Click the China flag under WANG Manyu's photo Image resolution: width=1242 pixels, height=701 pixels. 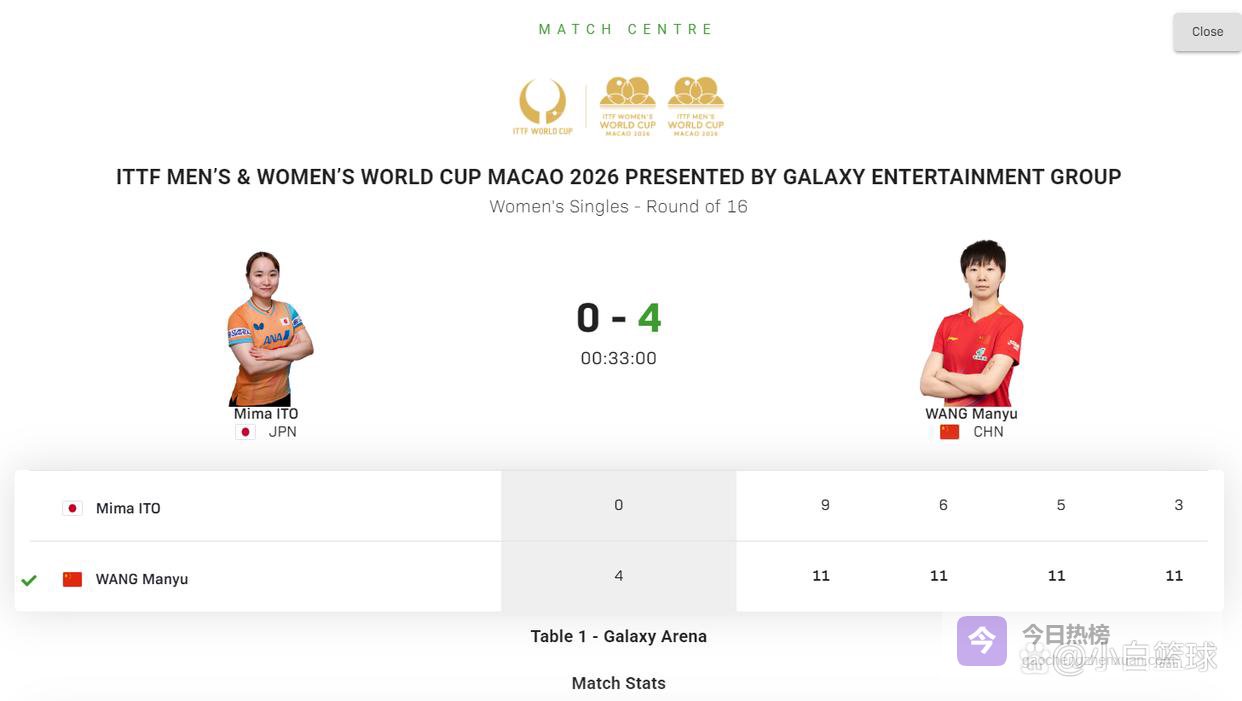[949, 432]
